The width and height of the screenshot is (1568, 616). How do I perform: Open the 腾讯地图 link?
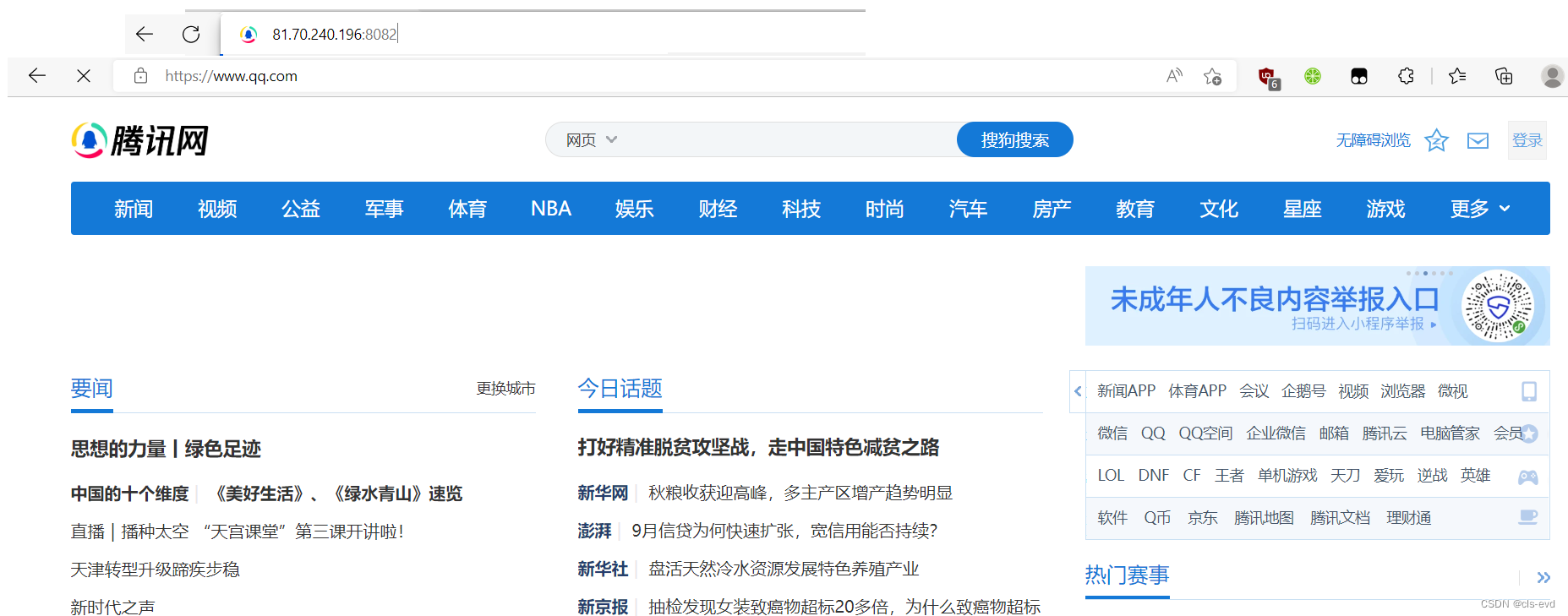pyautogui.click(x=1264, y=518)
